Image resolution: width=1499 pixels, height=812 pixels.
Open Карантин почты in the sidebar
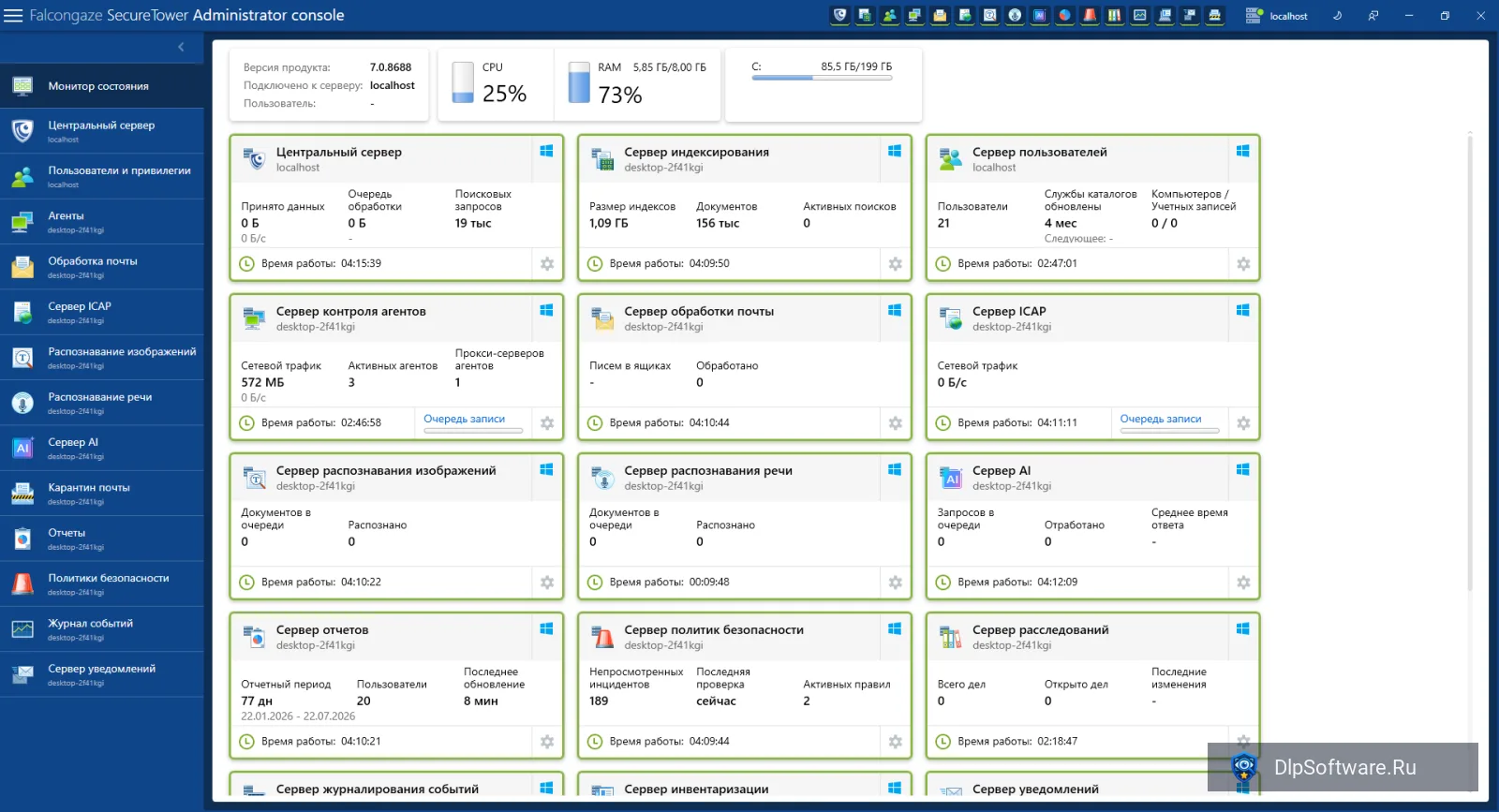(x=102, y=494)
